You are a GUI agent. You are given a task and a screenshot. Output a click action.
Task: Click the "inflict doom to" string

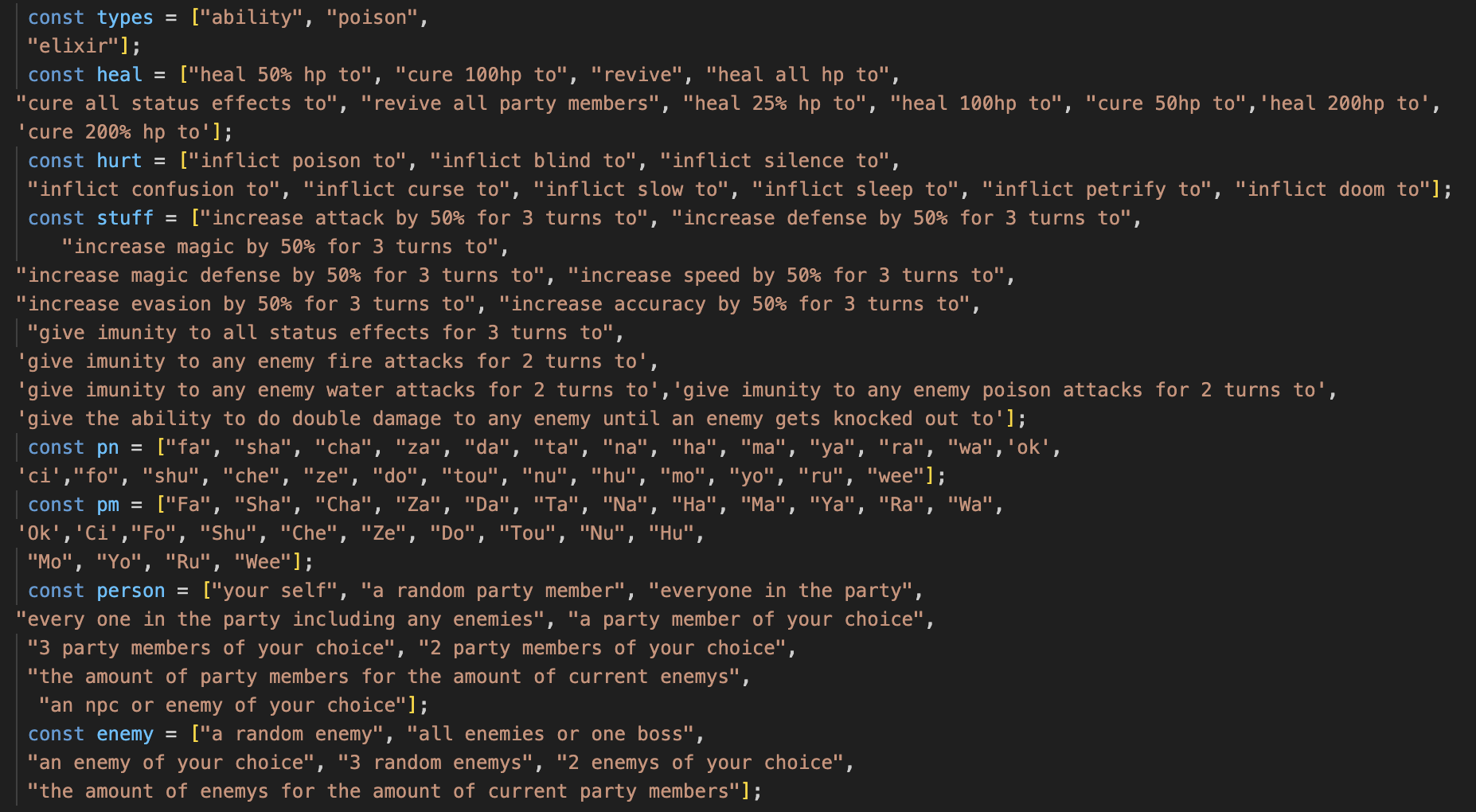1333,189
